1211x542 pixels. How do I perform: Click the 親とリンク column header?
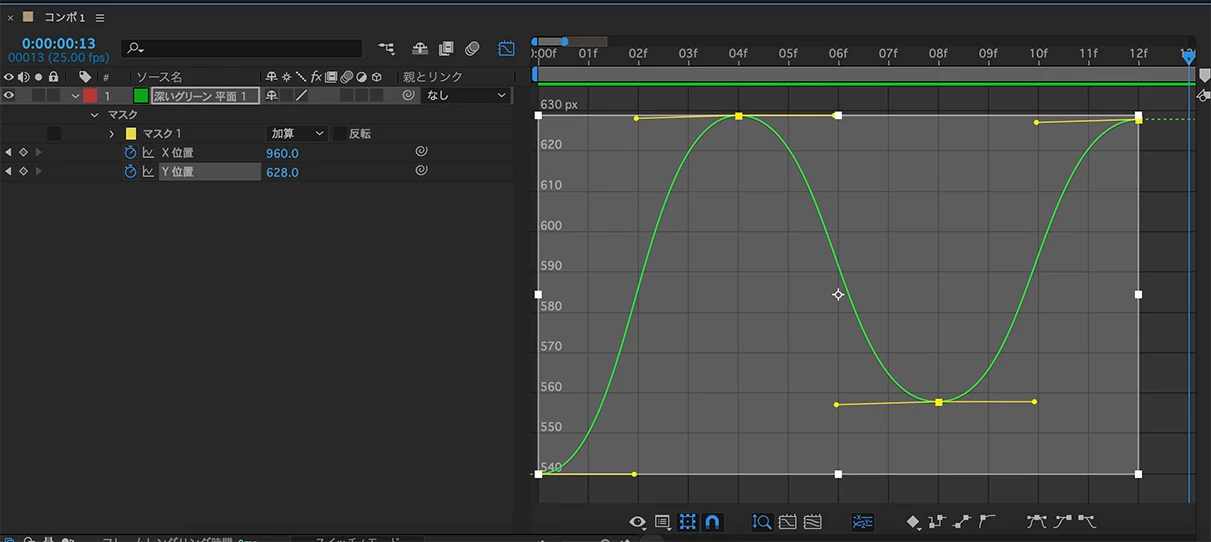click(432, 77)
